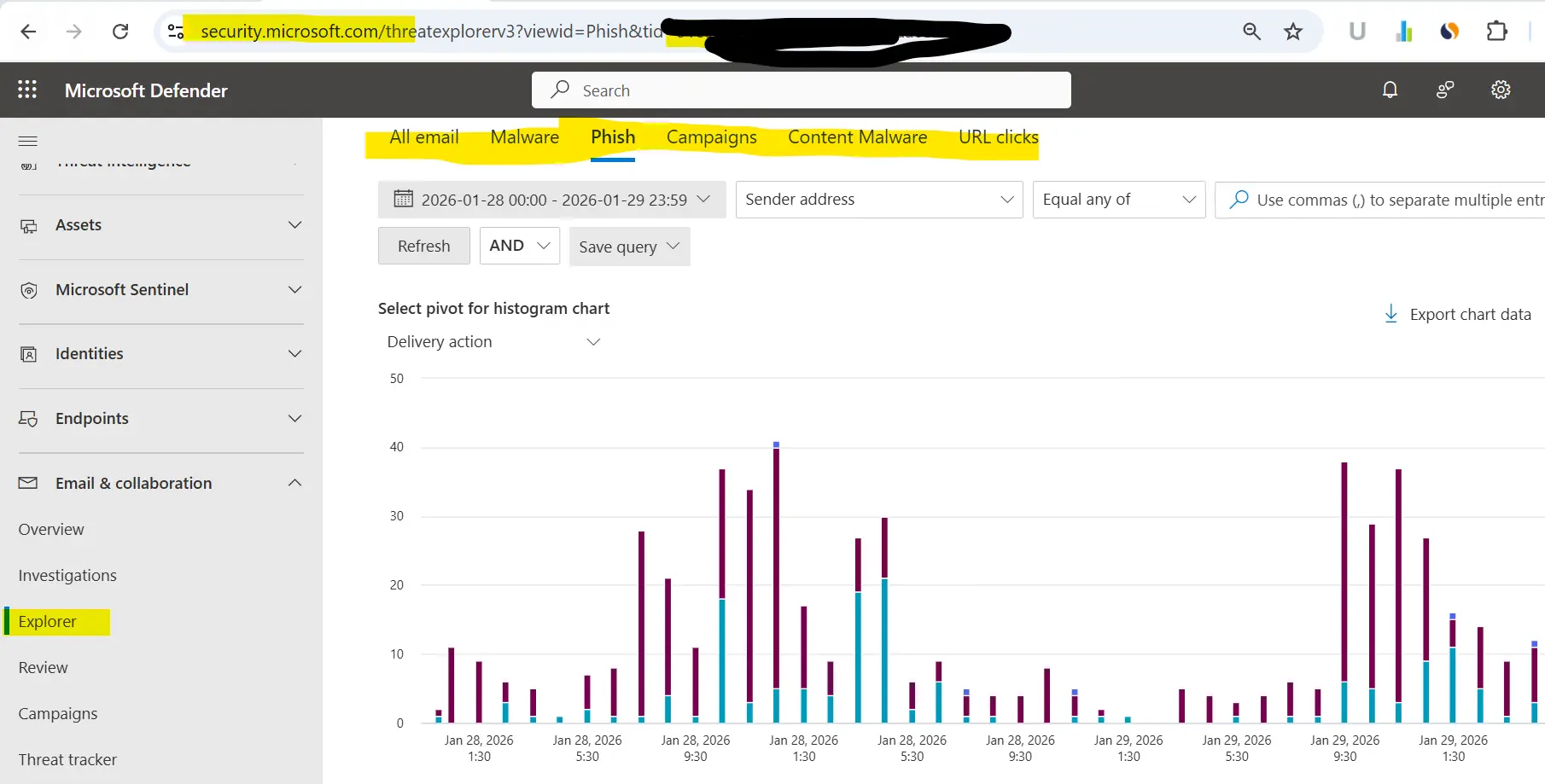The image size is (1545, 784).
Task: Open Save query options
Action: point(628,247)
